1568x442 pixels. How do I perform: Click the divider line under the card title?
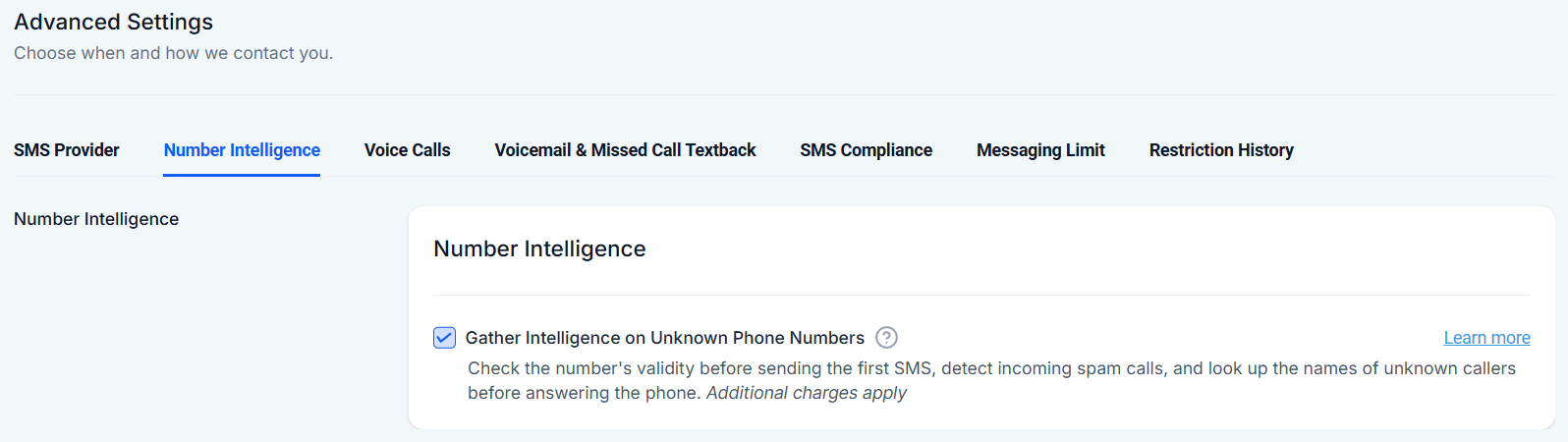coord(981,295)
